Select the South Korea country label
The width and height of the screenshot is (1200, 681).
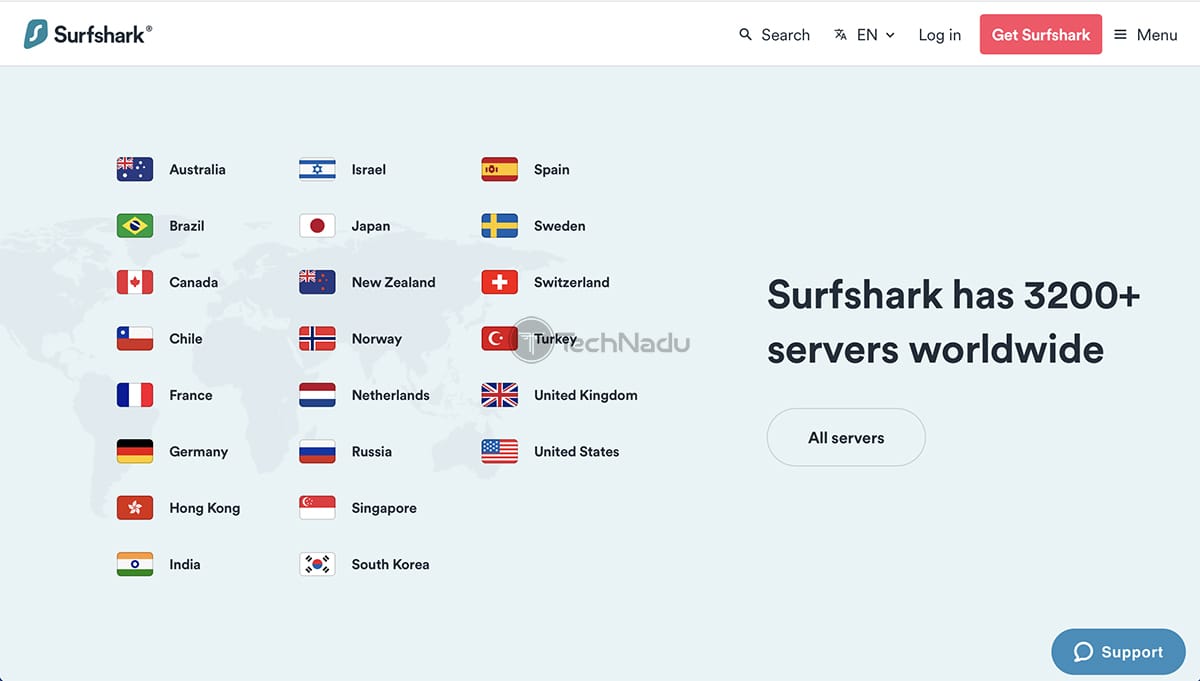coord(390,564)
